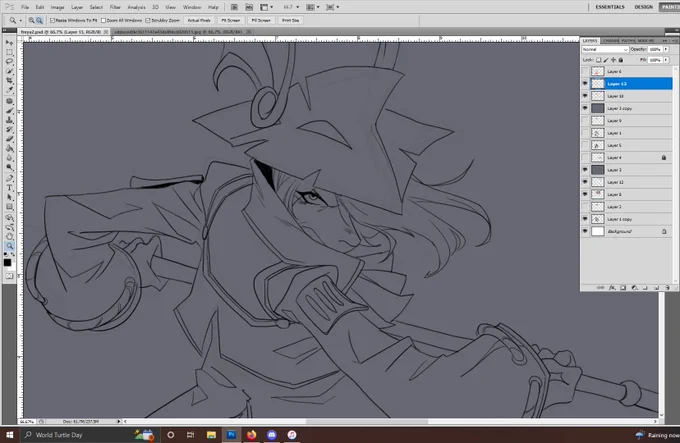Show Layer 9 visibility box

tap(585, 121)
